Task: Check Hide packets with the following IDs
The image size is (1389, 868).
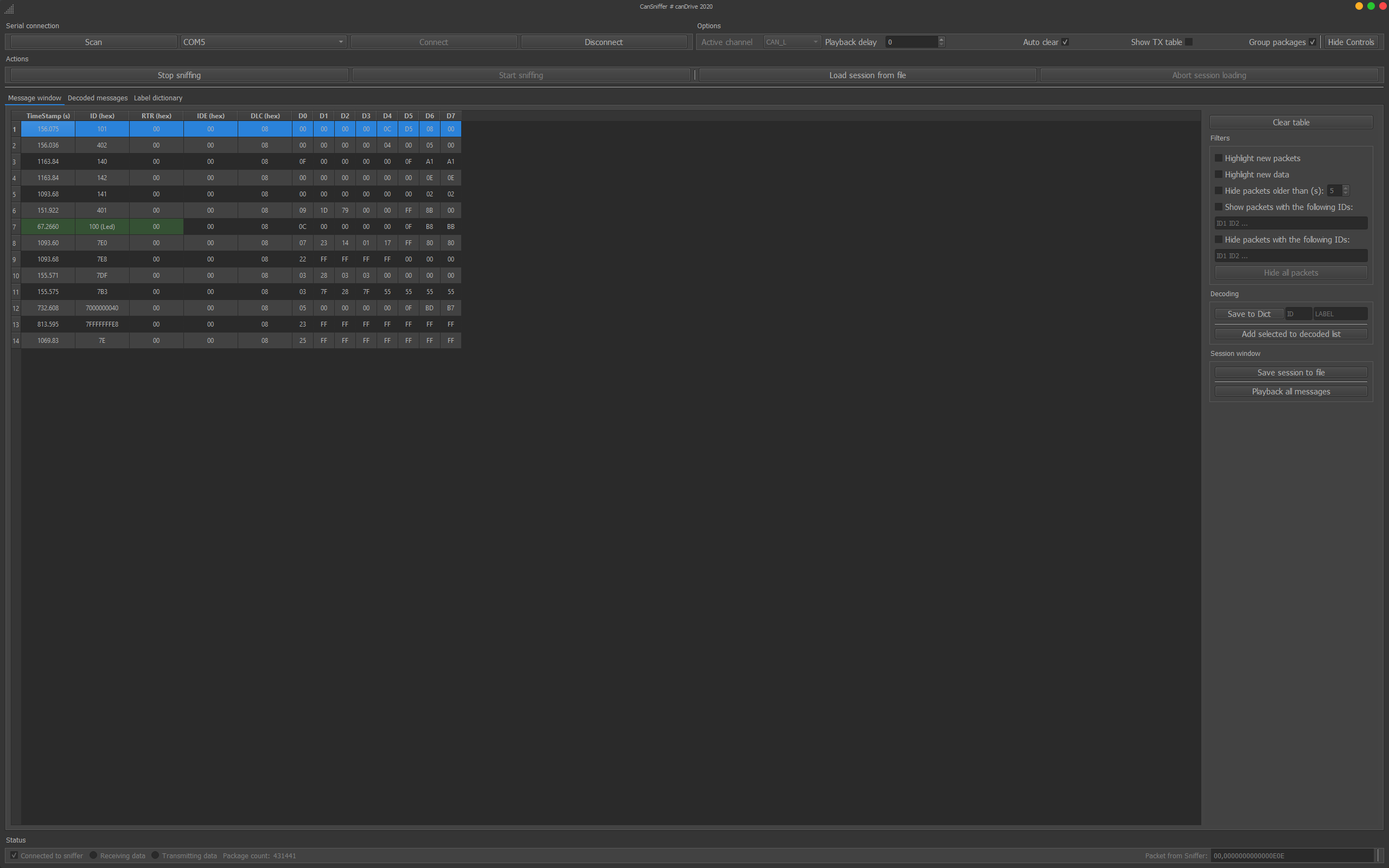Action: coord(1219,239)
